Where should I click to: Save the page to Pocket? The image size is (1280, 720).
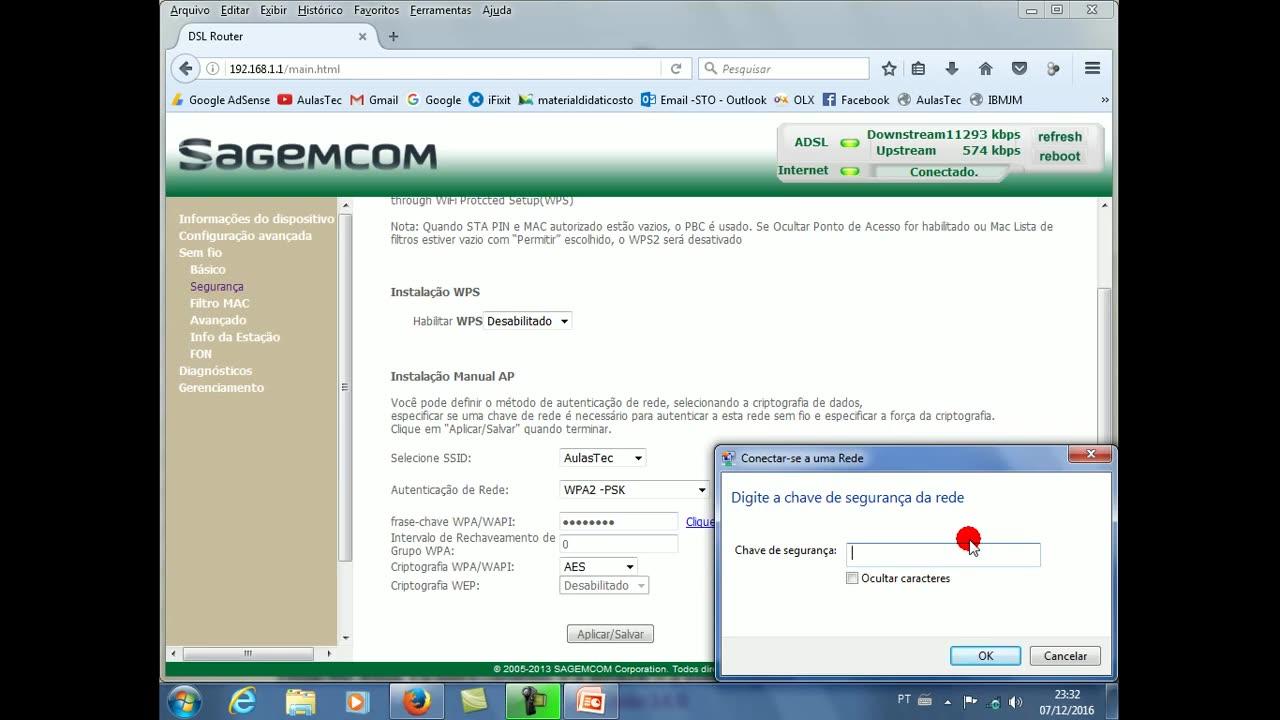click(1019, 68)
